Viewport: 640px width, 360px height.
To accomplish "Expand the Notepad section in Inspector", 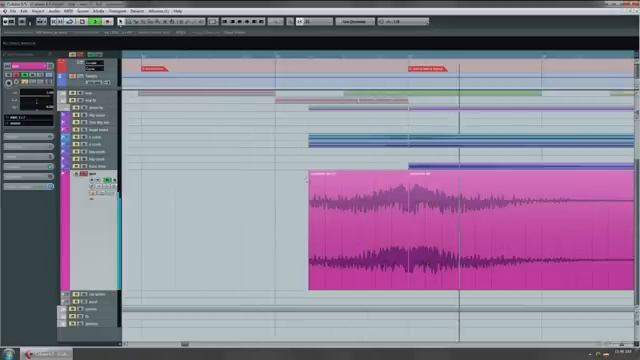I will [29, 176].
